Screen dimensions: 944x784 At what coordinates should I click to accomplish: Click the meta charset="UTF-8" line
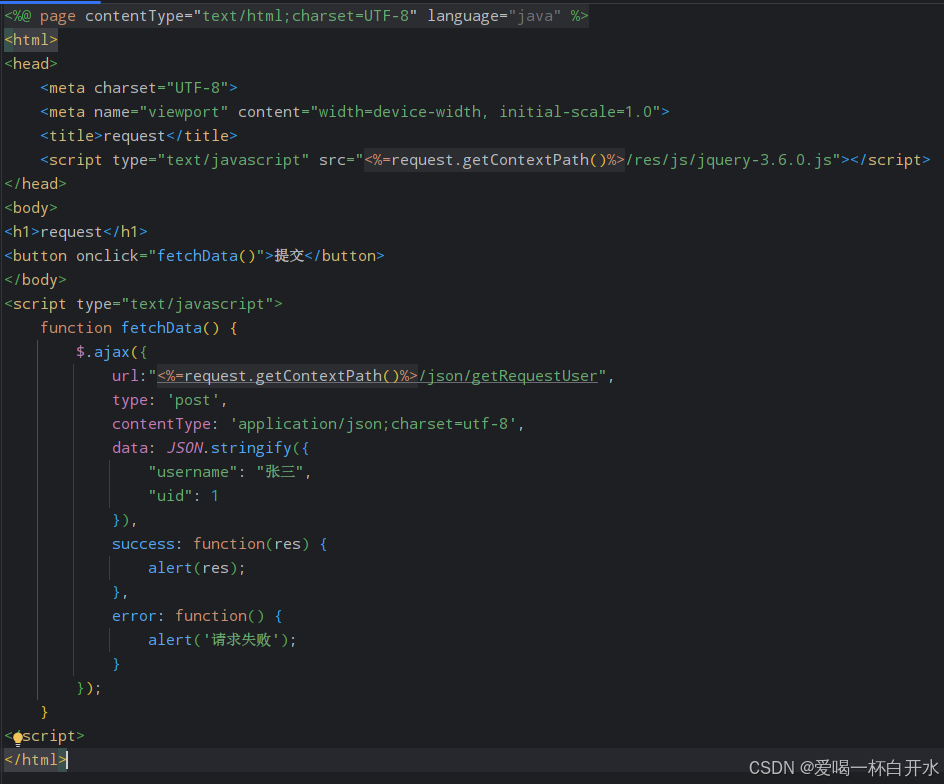click(138, 88)
